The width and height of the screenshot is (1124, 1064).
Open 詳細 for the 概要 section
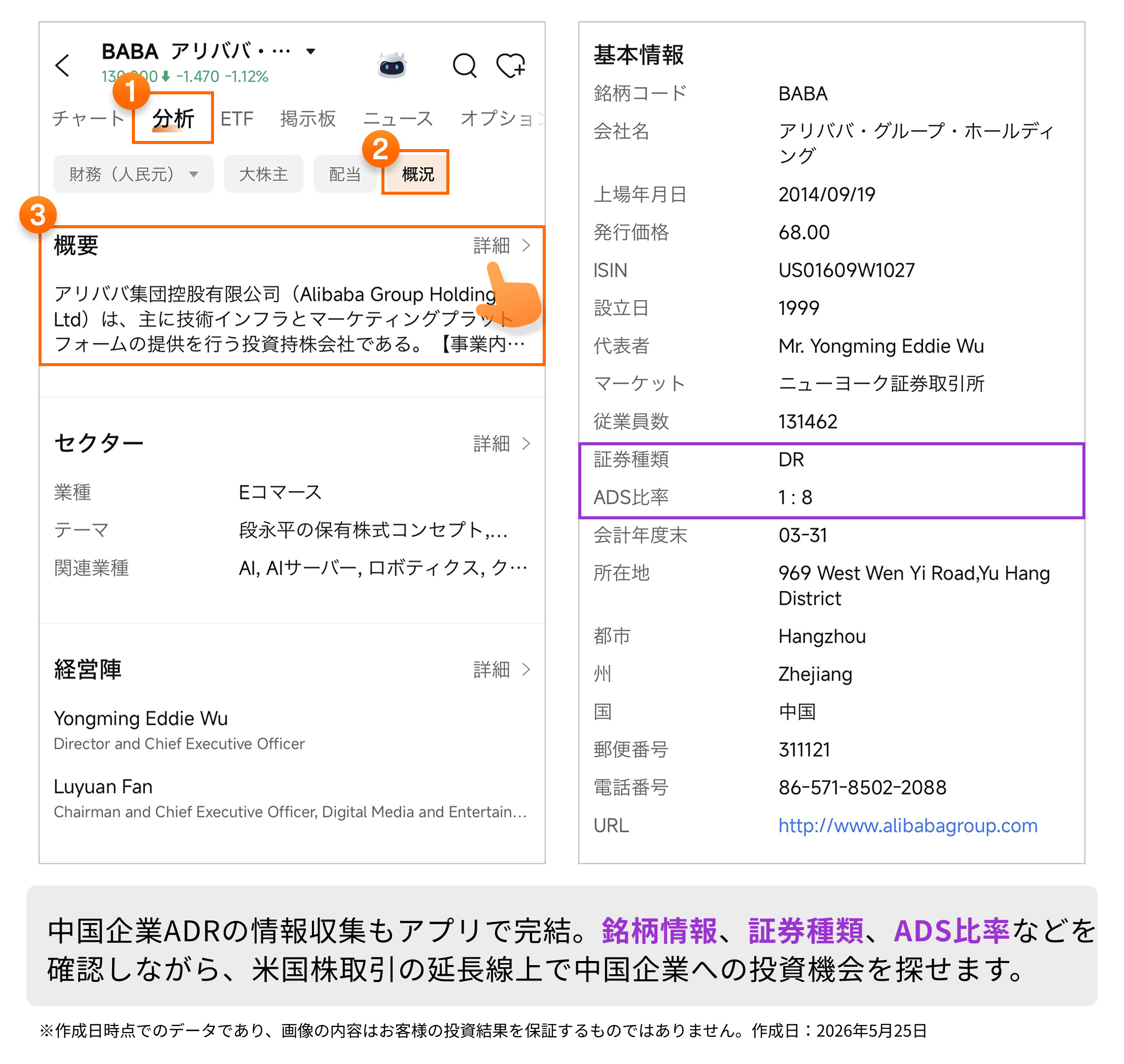tap(502, 245)
